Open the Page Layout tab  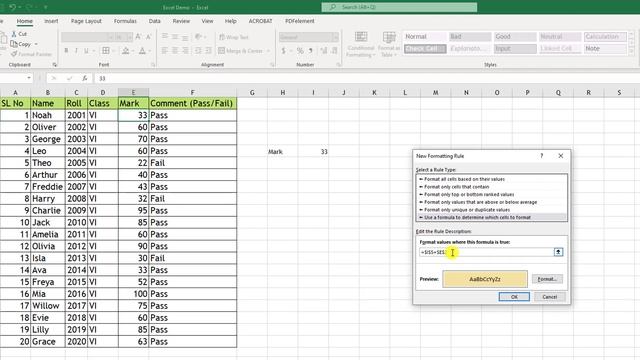click(x=86, y=21)
